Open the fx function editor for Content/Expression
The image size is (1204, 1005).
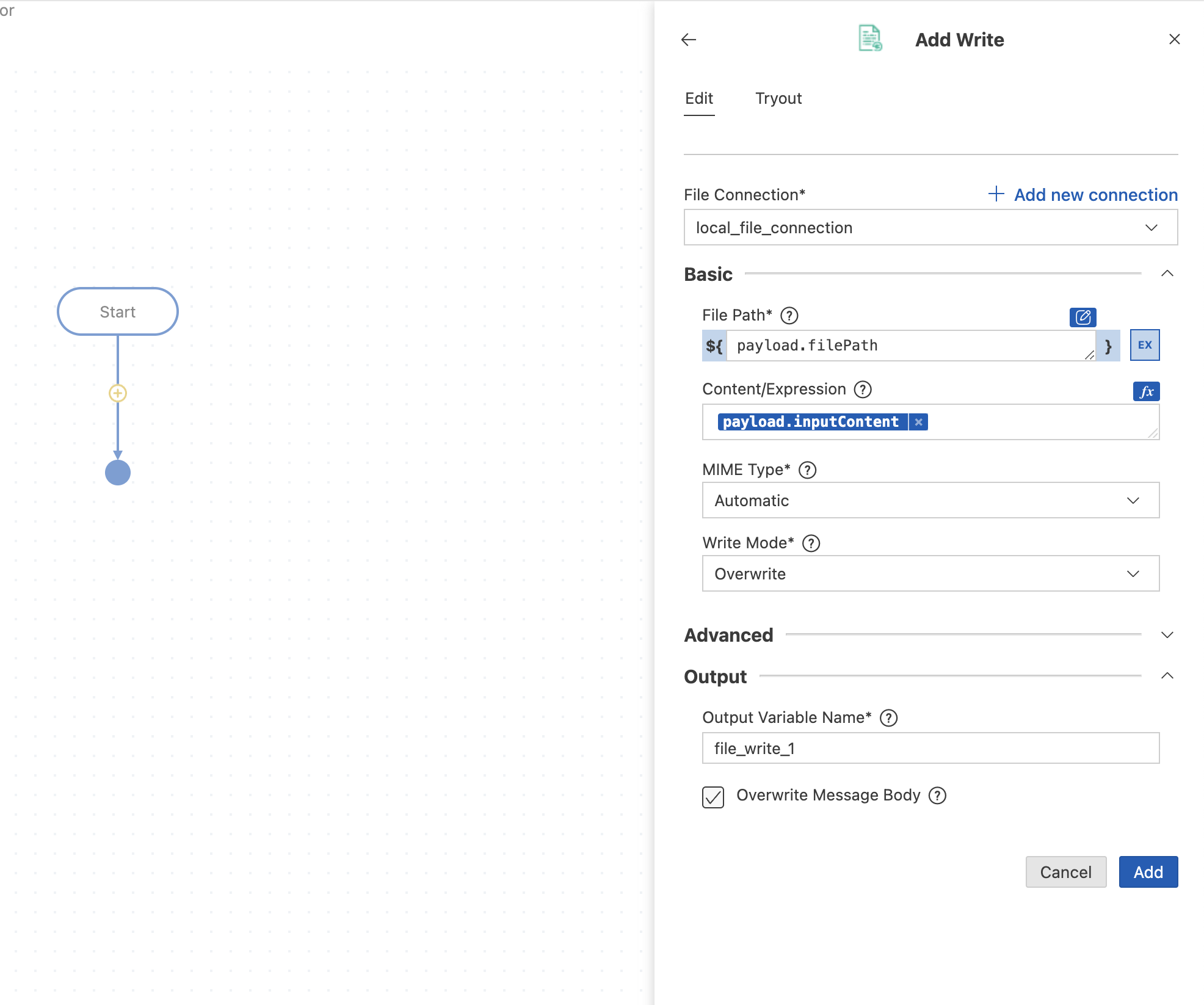pos(1146,391)
